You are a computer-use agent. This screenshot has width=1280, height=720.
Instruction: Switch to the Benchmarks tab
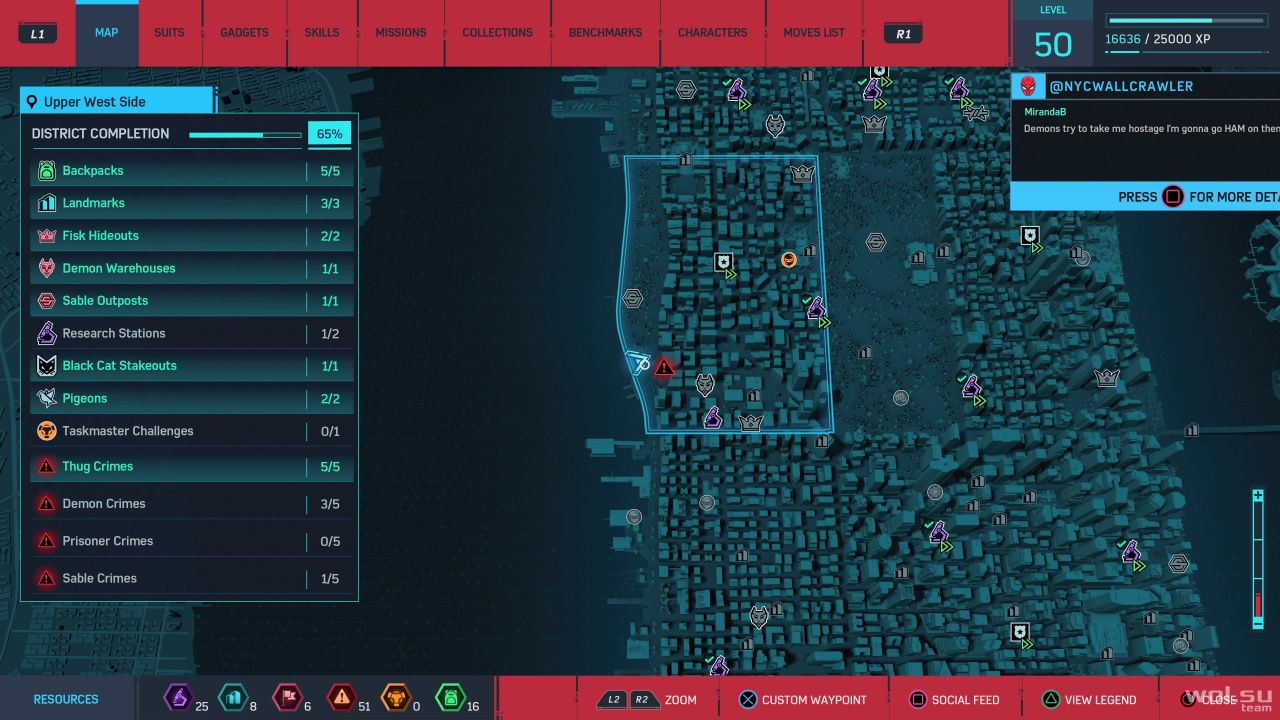605,33
